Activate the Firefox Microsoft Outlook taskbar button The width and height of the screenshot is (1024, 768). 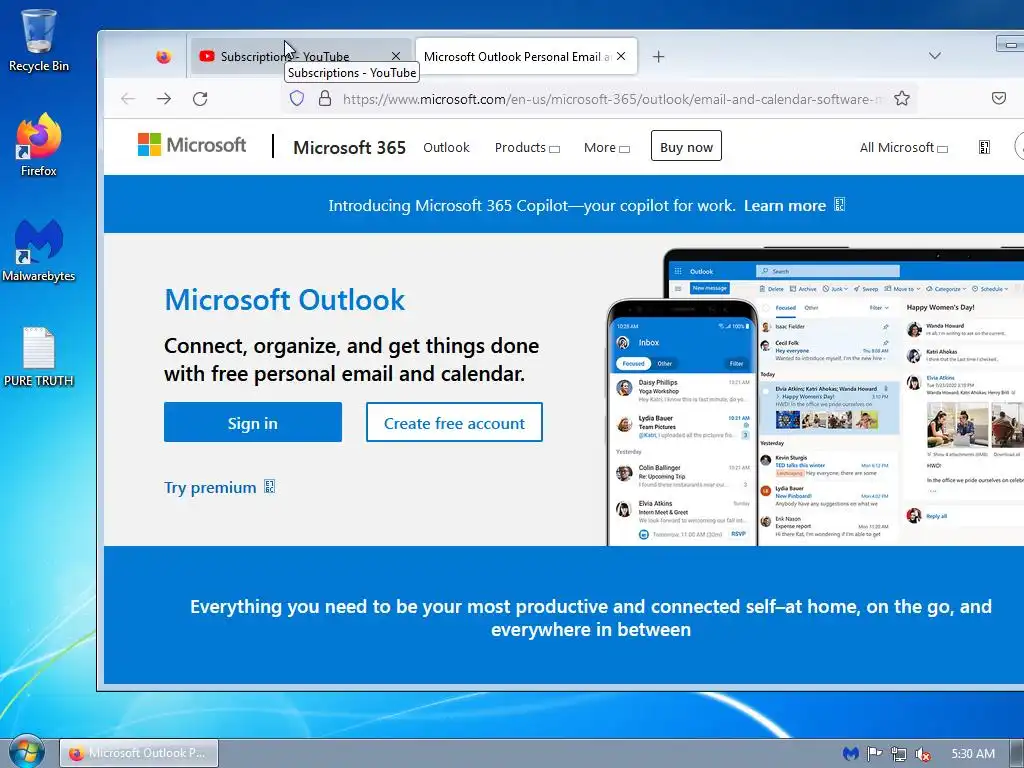point(139,754)
